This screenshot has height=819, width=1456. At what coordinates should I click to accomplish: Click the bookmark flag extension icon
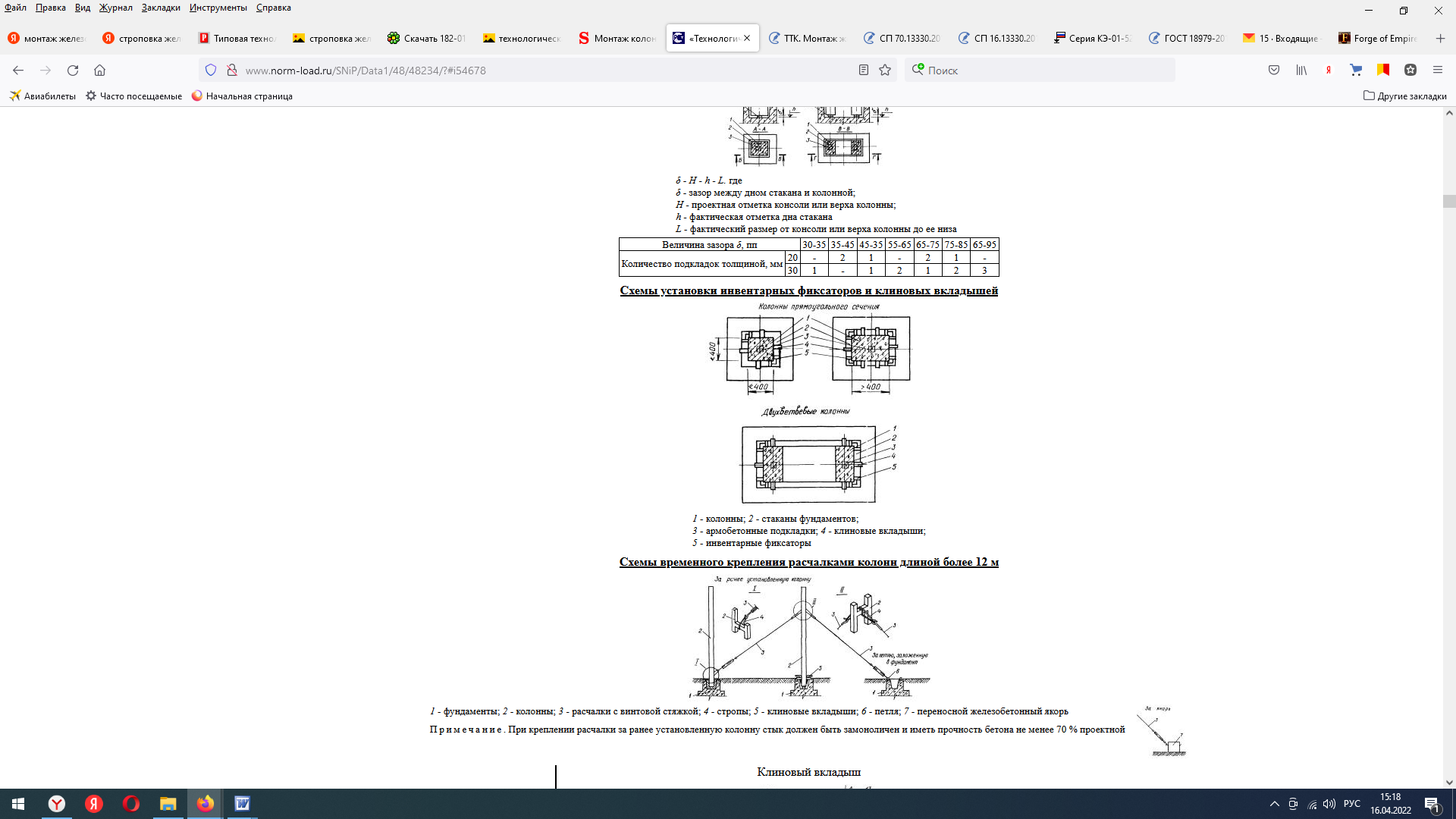click(1383, 71)
